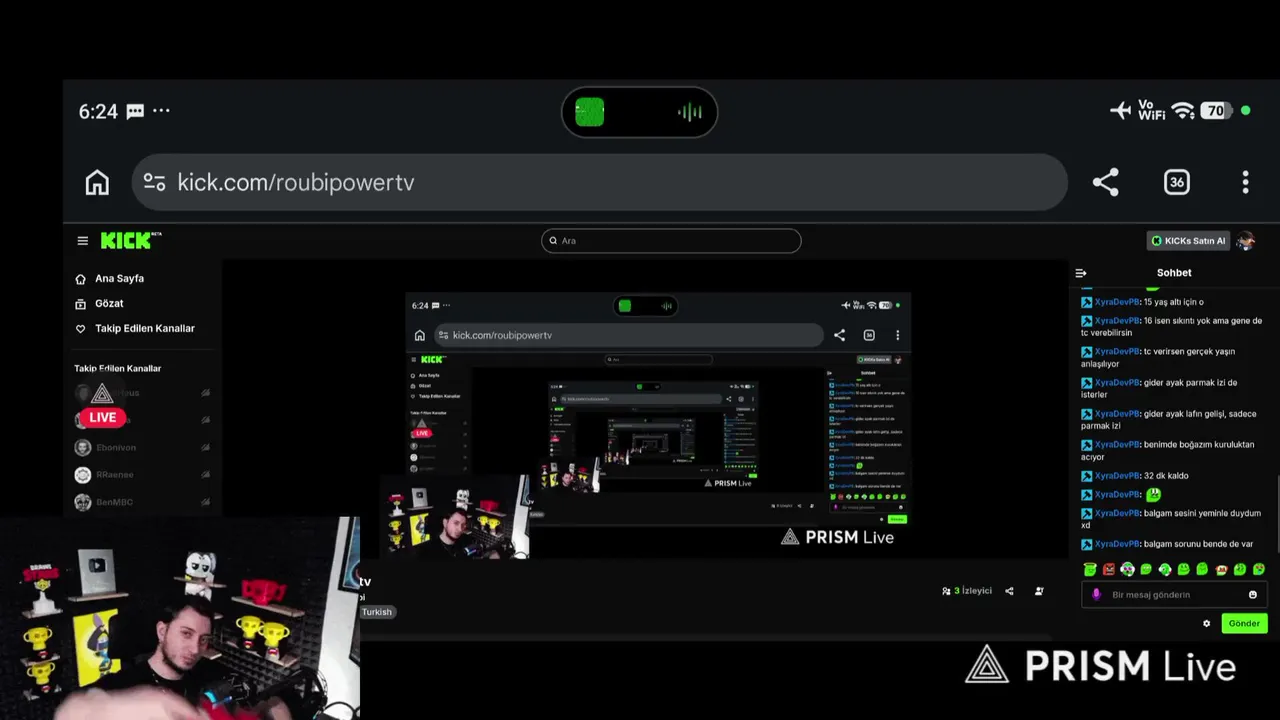Open the browser three-dot overflow menu
This screenshot has height=720, width=1280.
tap(1245, 182)
